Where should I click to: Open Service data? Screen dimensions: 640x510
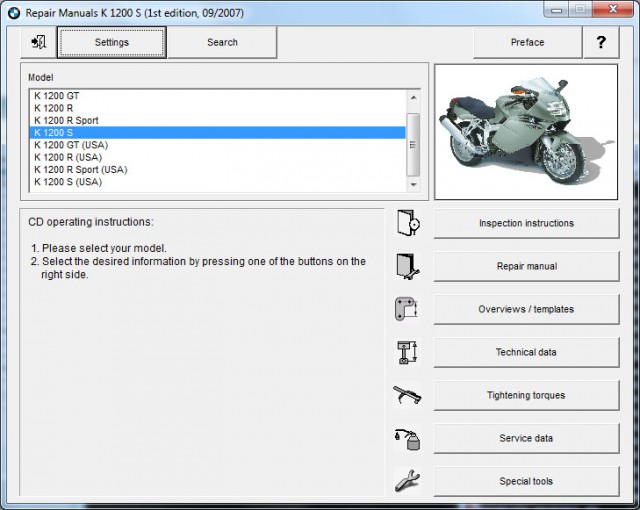pyautogui.click(x=527, y=438)
